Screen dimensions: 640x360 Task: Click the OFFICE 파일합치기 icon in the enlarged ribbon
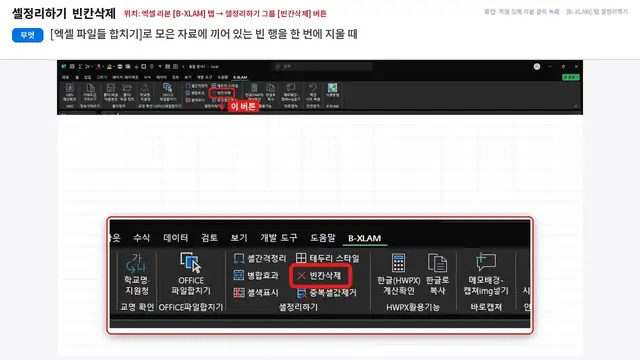[x=191, y=262]
